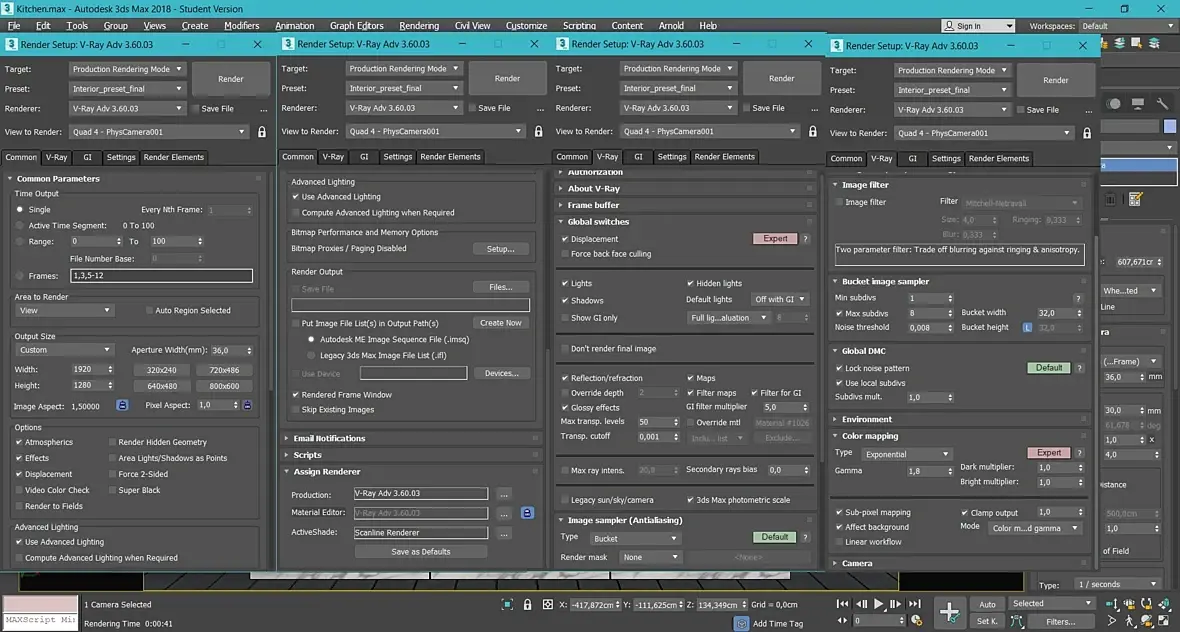1180x632 pixels.
Task: Open the Color mapping Type dropdown showing Exponential
Action: [905, 454]
